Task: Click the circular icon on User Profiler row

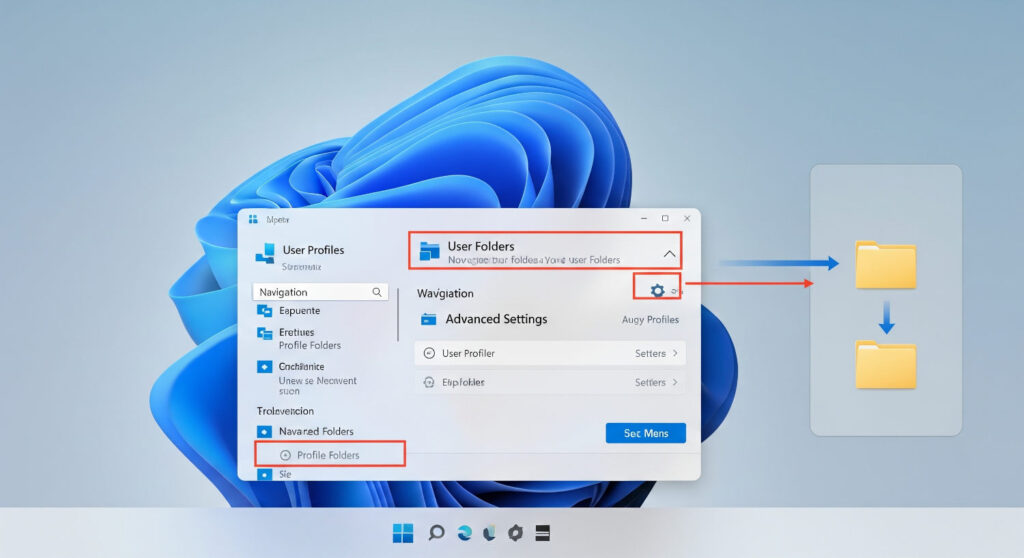Action: 429,353
